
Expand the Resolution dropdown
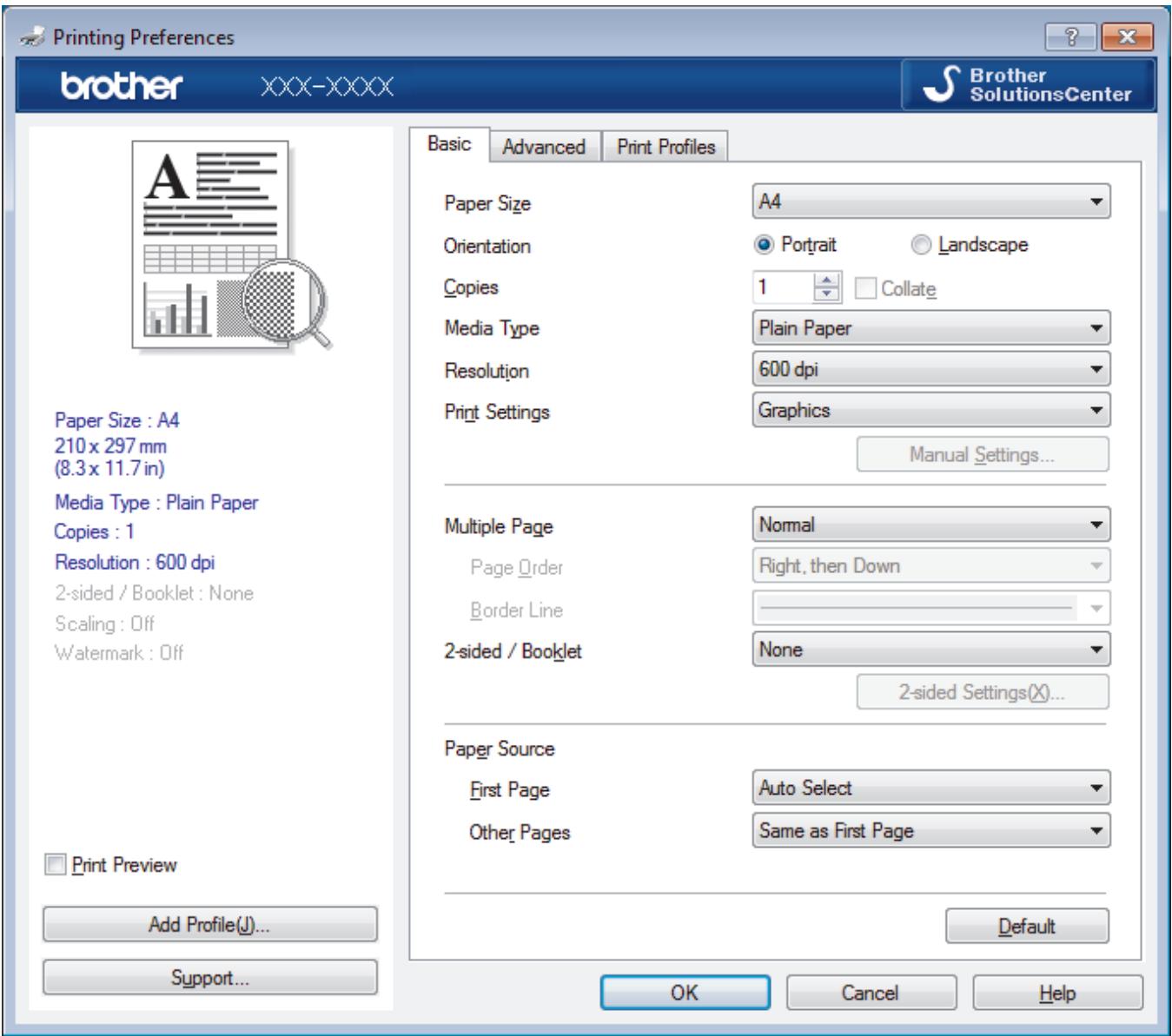tap(931, 369)
